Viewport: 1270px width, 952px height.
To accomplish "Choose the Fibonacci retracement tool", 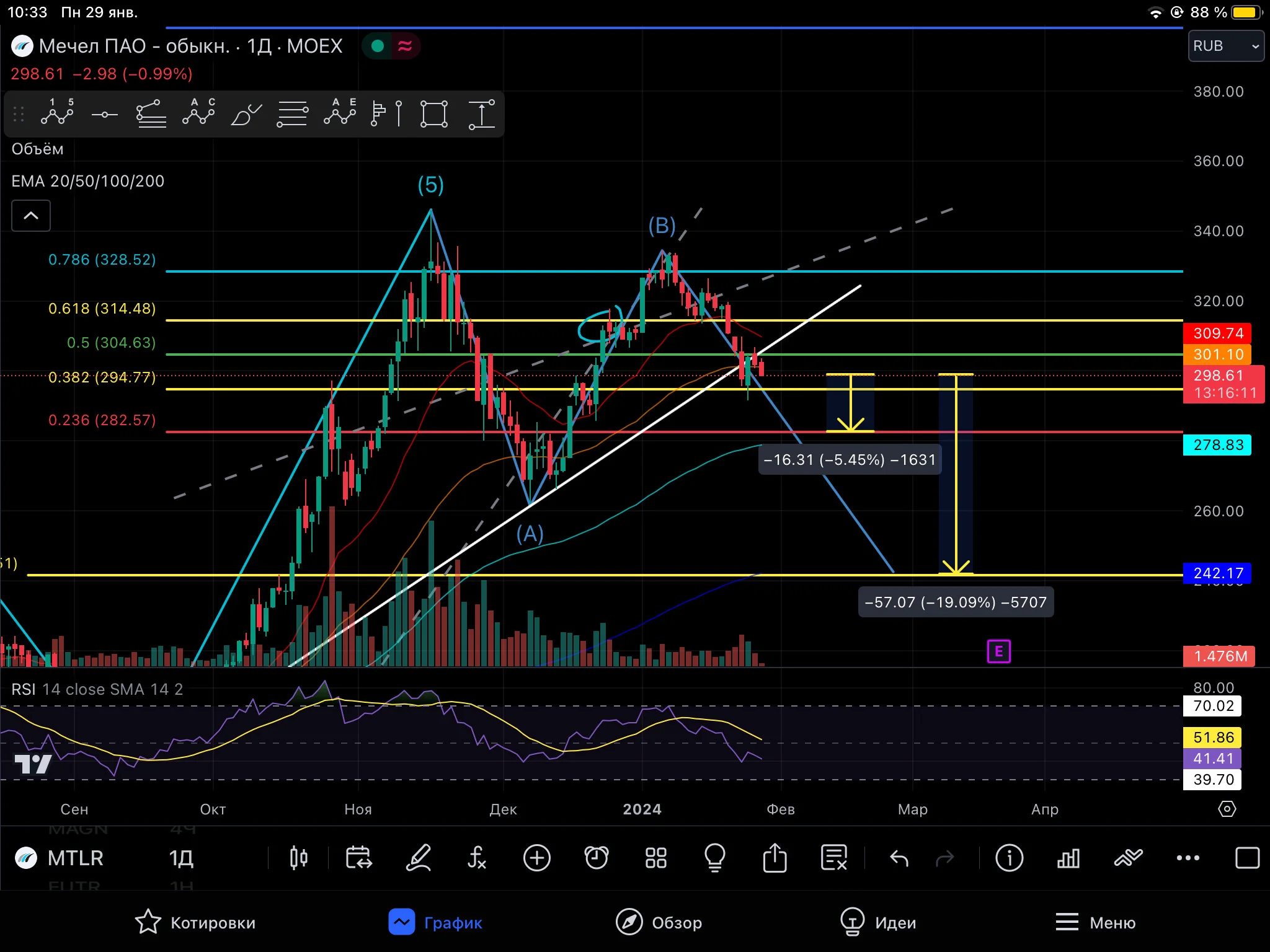I will click(x=151, y=114).
